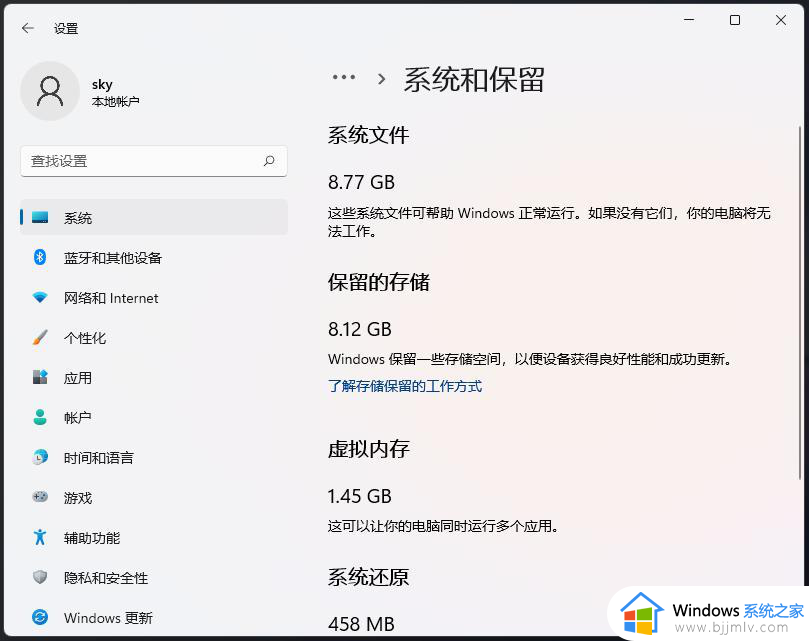Click the gamepad icon for 游戏

tap(40, 497)
